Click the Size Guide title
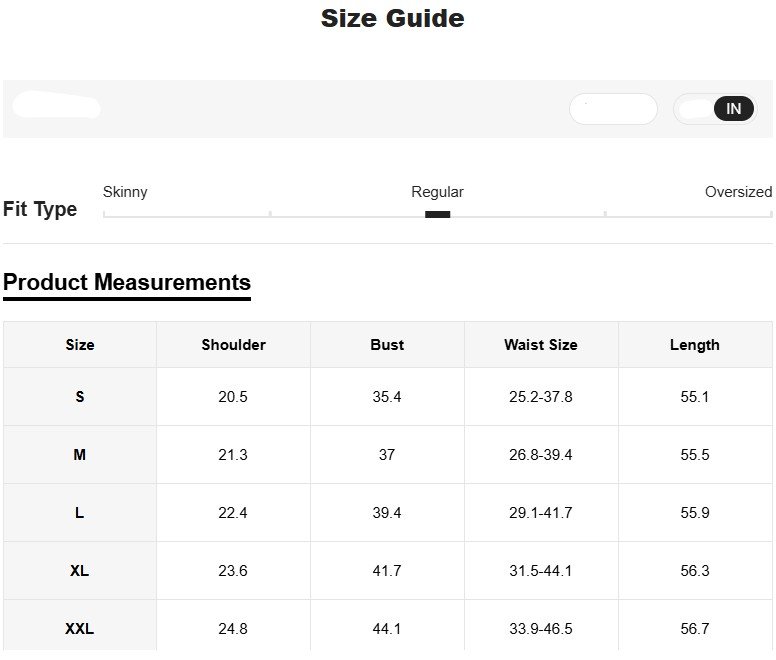 (x=392, y=18)
